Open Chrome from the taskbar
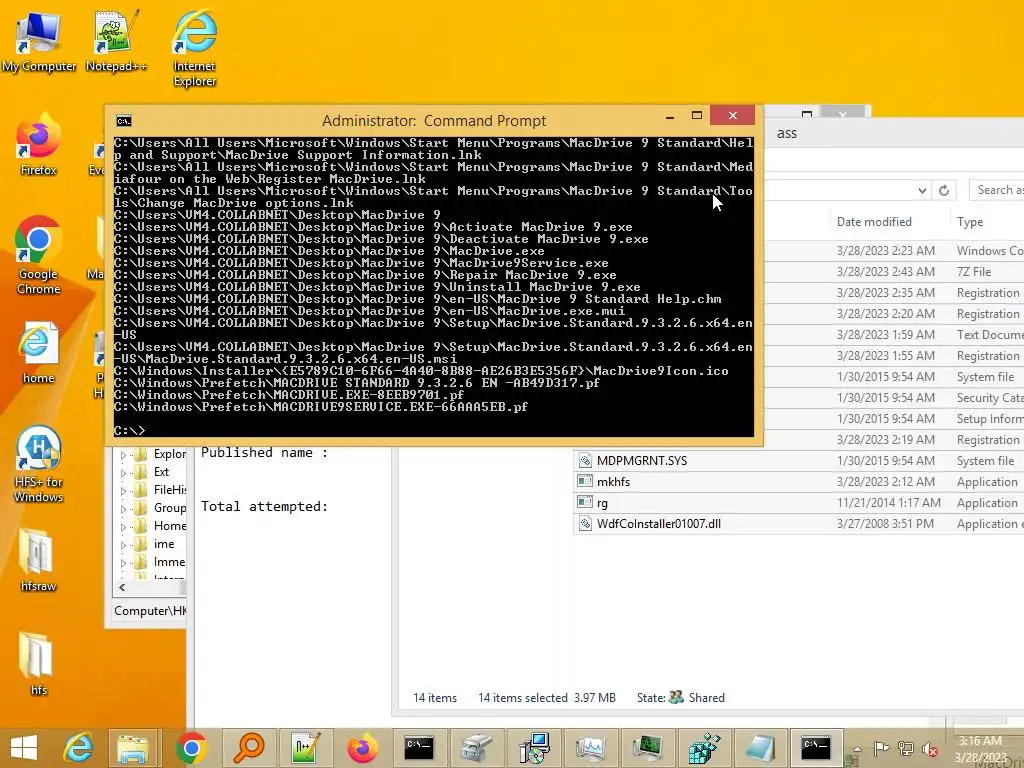Image resolution: width=1024 pixels, height=768 pixels. click(191, 748)
